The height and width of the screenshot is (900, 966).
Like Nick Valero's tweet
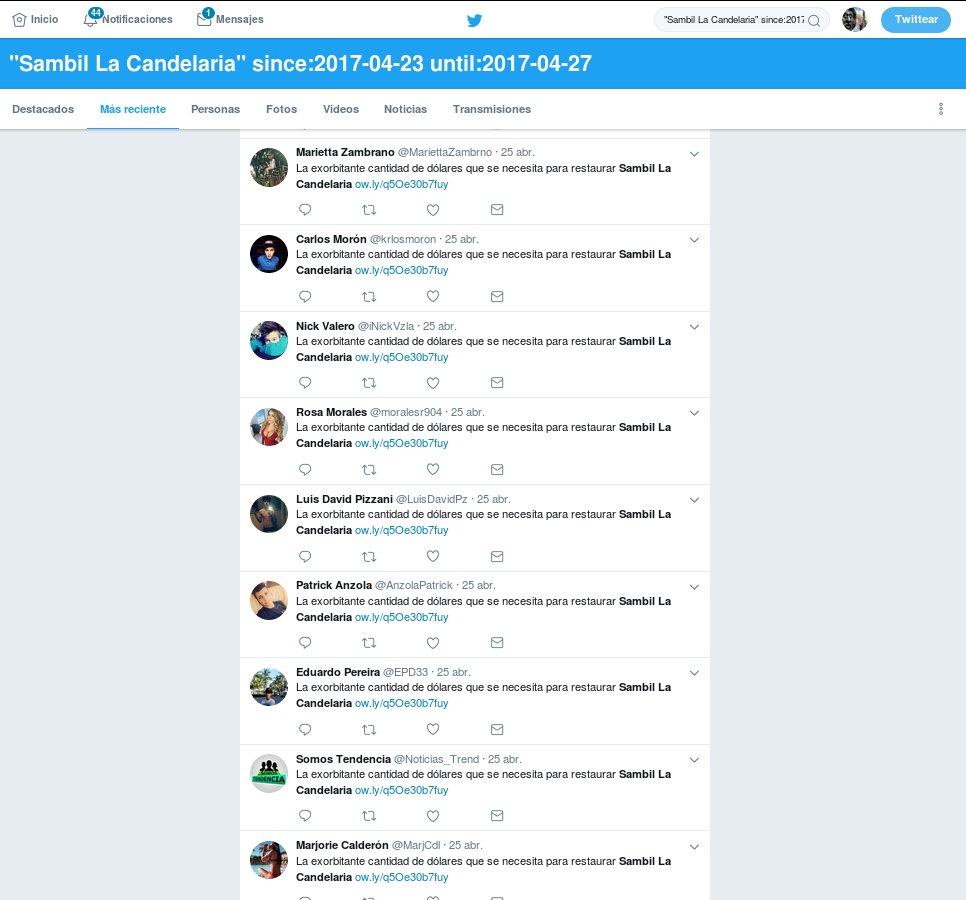(433, 383)
